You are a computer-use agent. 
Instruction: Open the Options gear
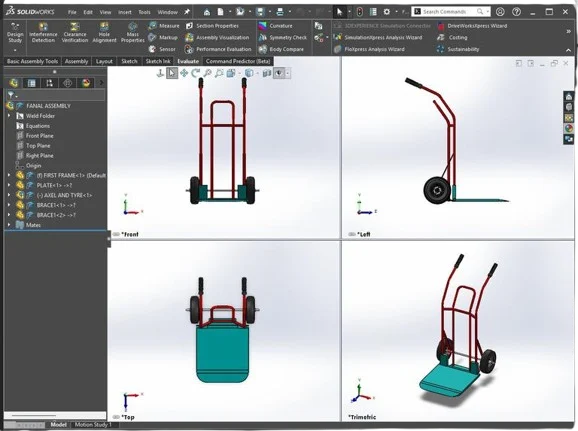click(x=386, y=12)
